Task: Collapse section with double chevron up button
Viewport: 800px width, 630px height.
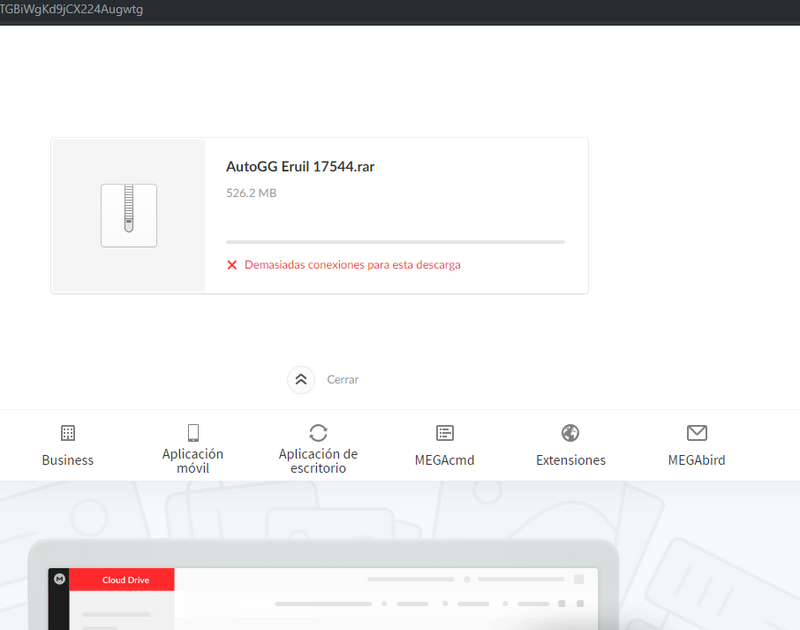Action: click(x=301, y=380)
